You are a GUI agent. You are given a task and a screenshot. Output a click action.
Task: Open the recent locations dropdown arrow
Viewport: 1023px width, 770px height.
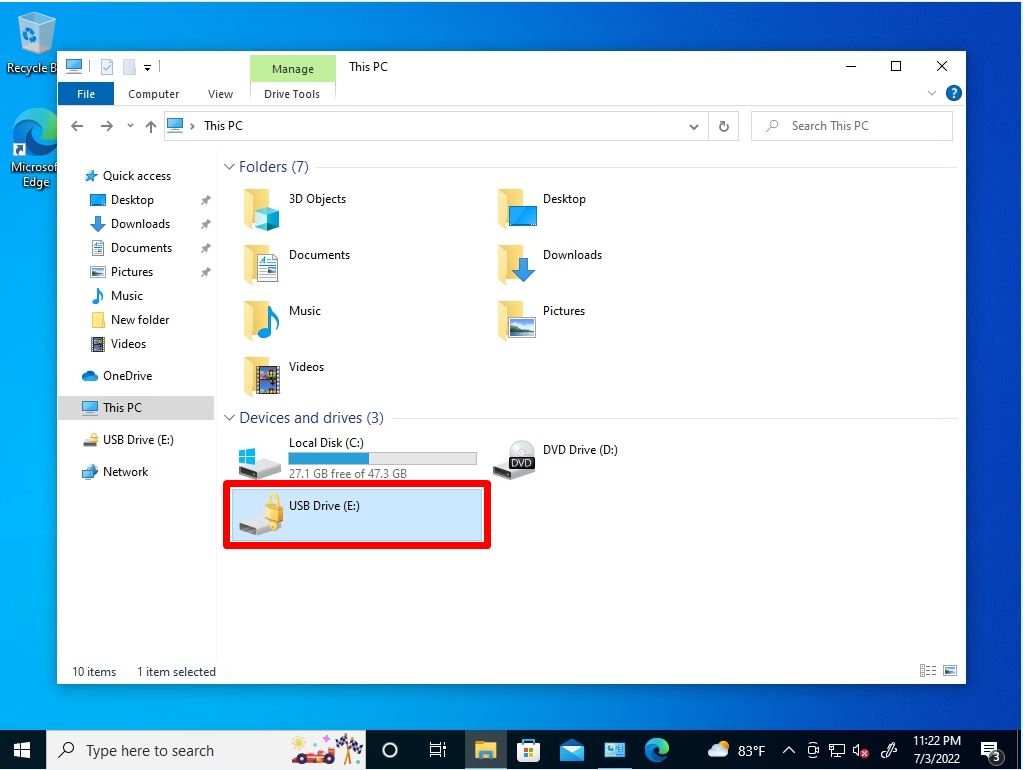[130, 126]
